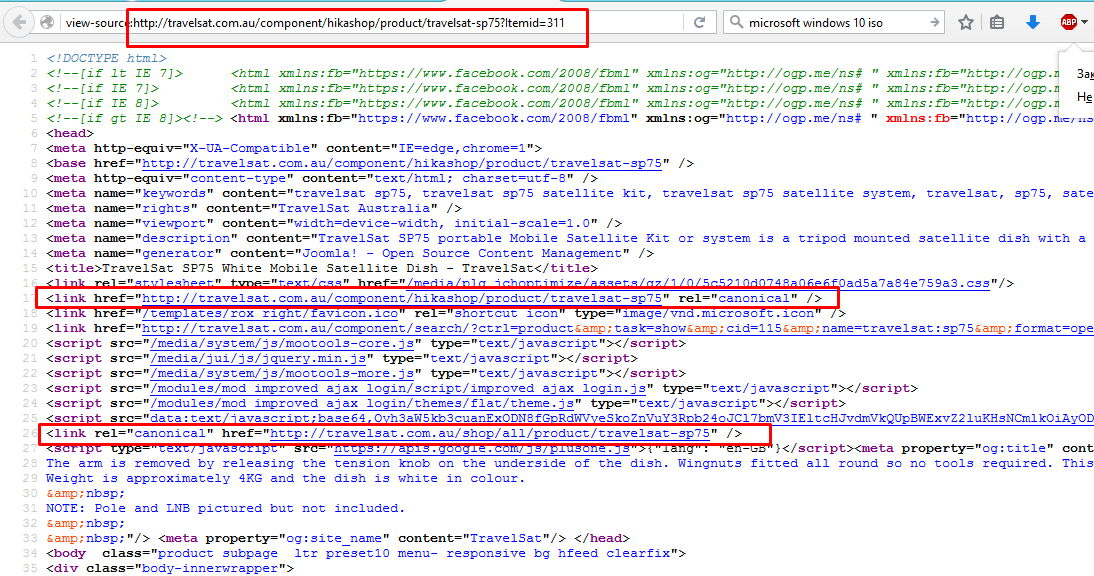Open the jchoptimize CSS stylesheet link

coord(699,283)
